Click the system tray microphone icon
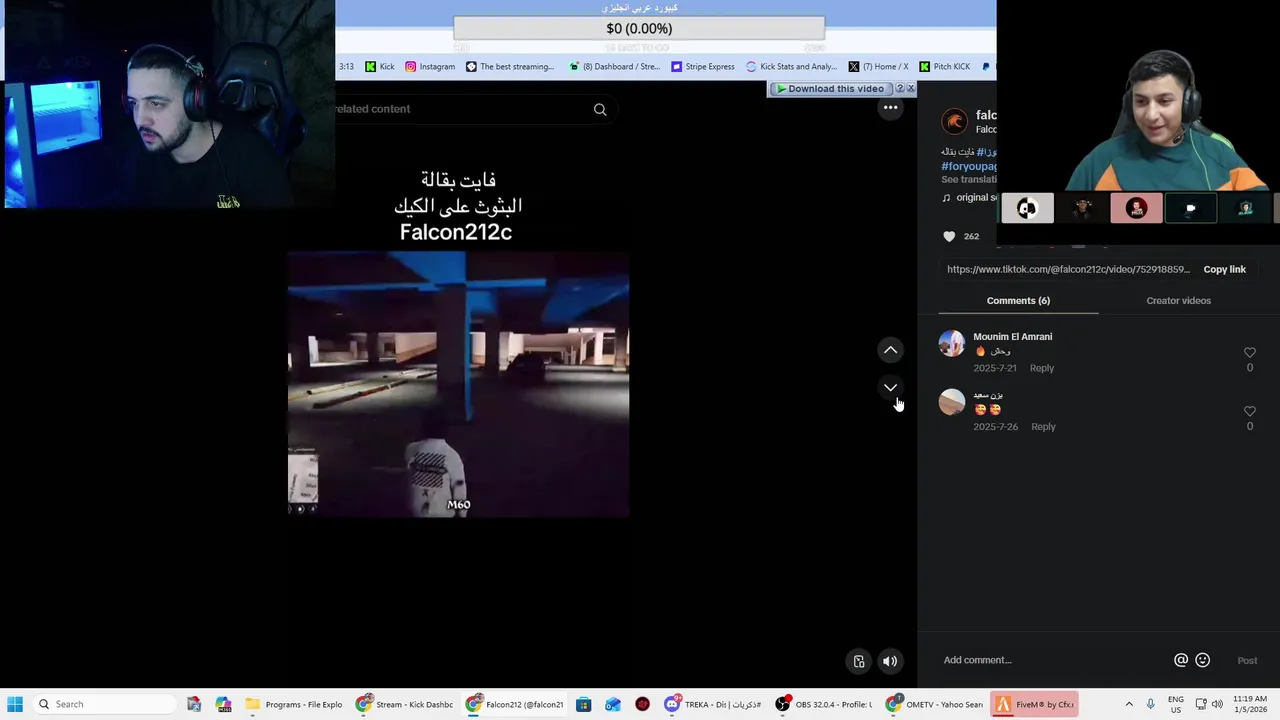This screenshot has height=720, width=1280. coord(1150,704)
